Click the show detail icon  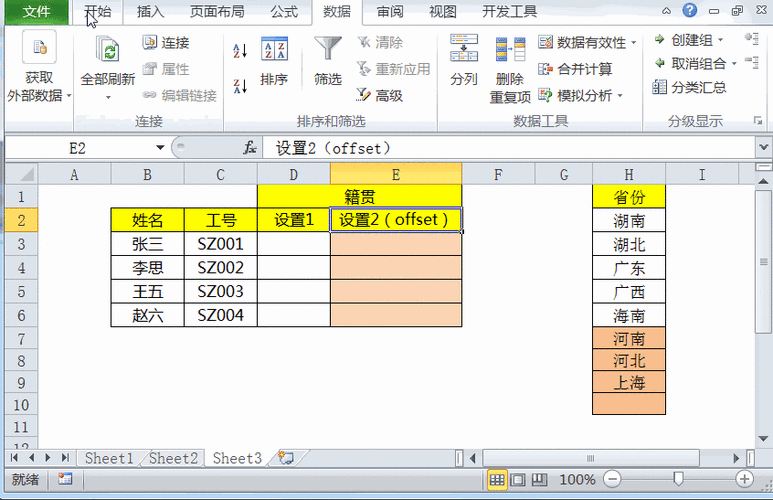[x=752, y=39]
